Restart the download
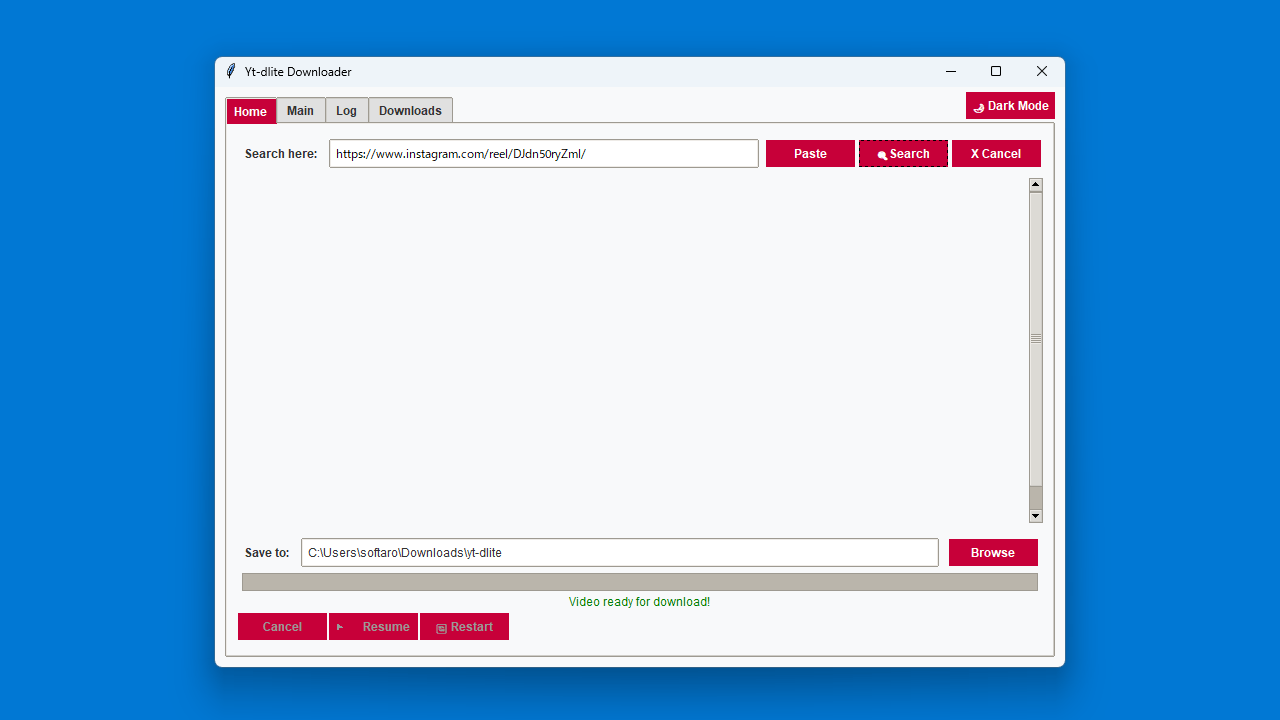This screenshot has width=1280, height=720. tap(464, 627)
